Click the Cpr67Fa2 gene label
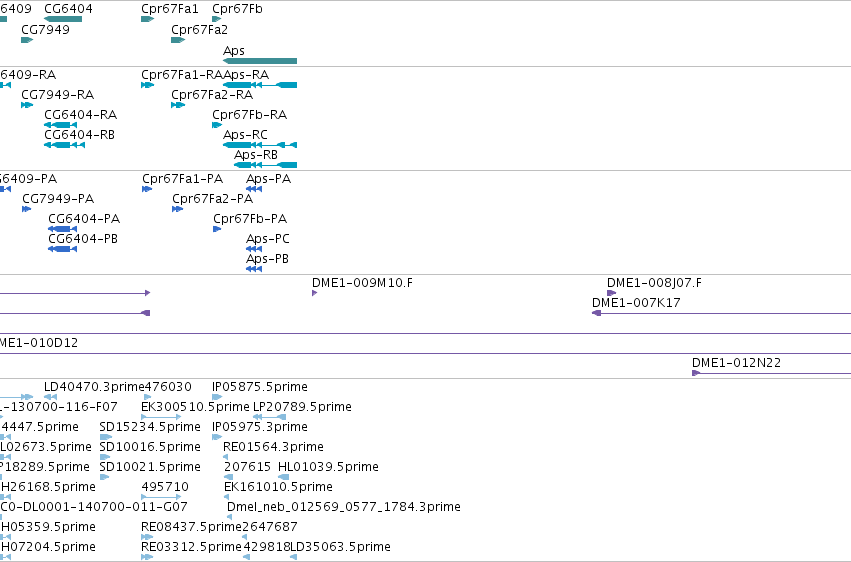Viewport: 851px width, 562px height. [199, 30]
